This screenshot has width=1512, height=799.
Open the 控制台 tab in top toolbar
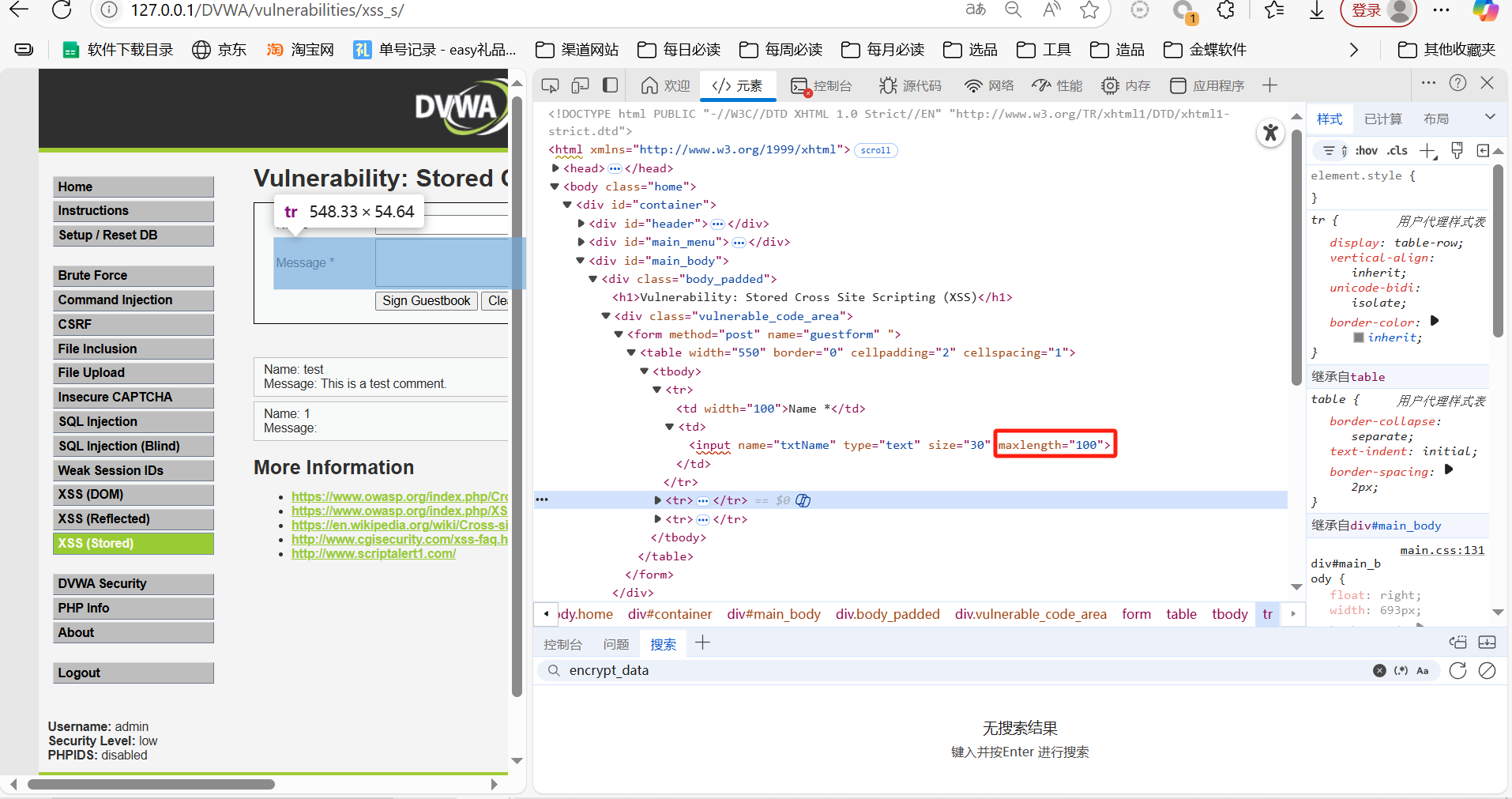point(822,85)
